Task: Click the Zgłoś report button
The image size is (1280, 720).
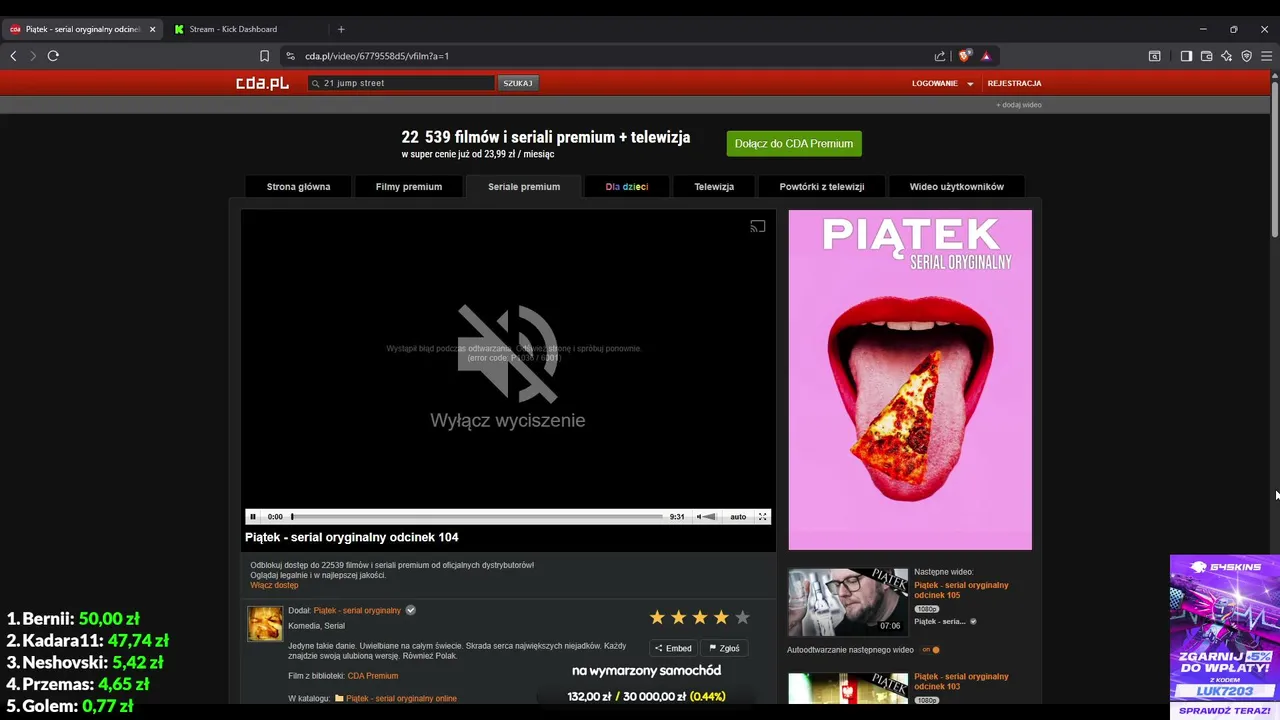Action: point(724,648)
